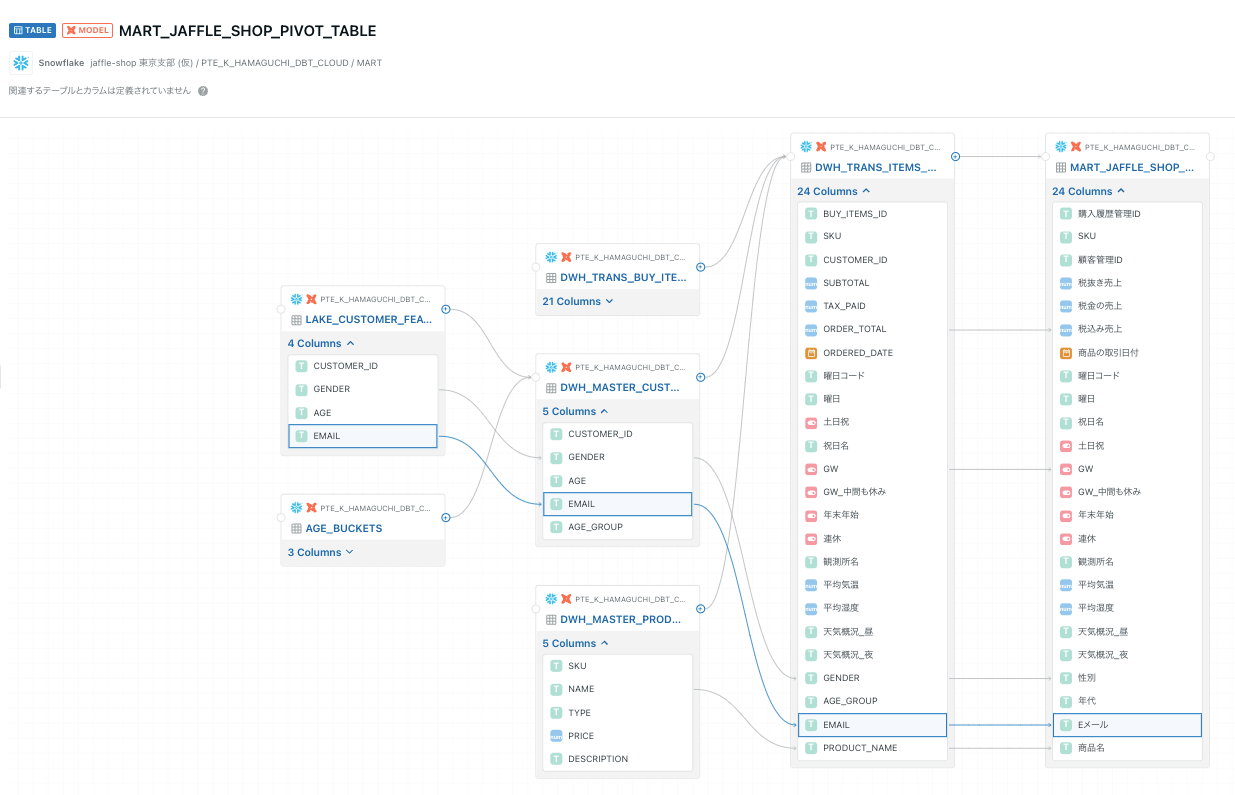
Task: Select PRODUCT_NAME column in DWH_TRANS_ITEMS
Action: [872, 748]
